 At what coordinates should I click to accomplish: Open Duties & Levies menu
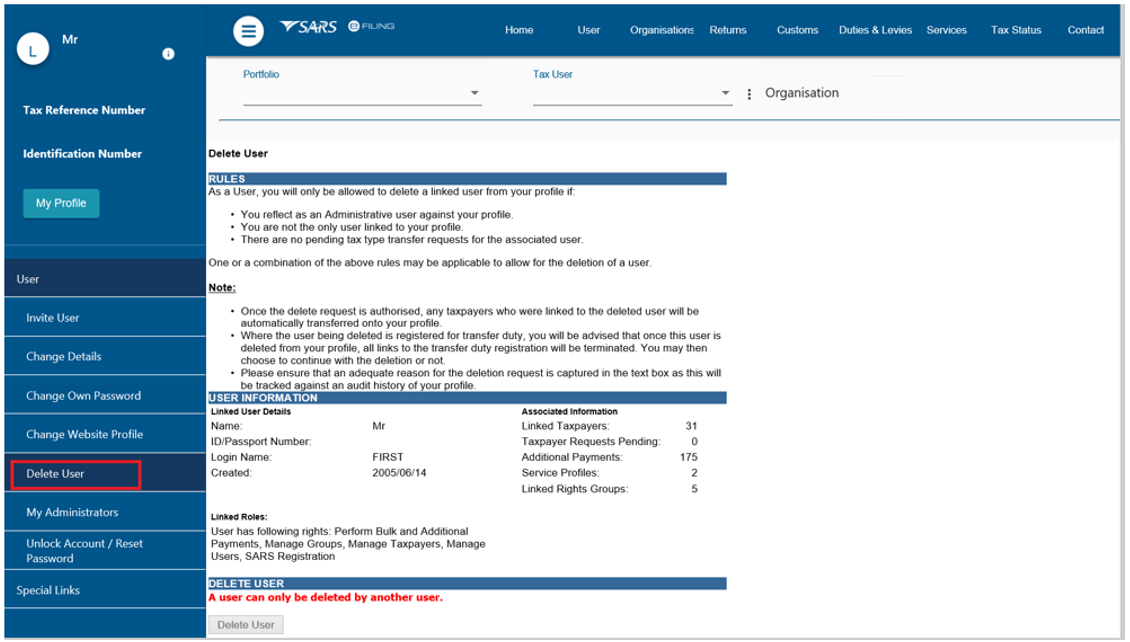[x=875, y=30]
